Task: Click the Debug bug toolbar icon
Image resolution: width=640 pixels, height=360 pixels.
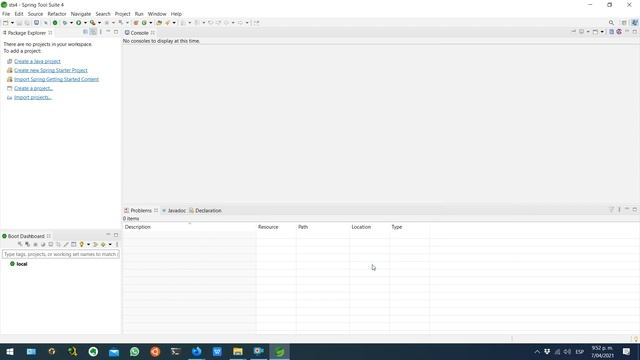Action: click(x=64, y=23)
